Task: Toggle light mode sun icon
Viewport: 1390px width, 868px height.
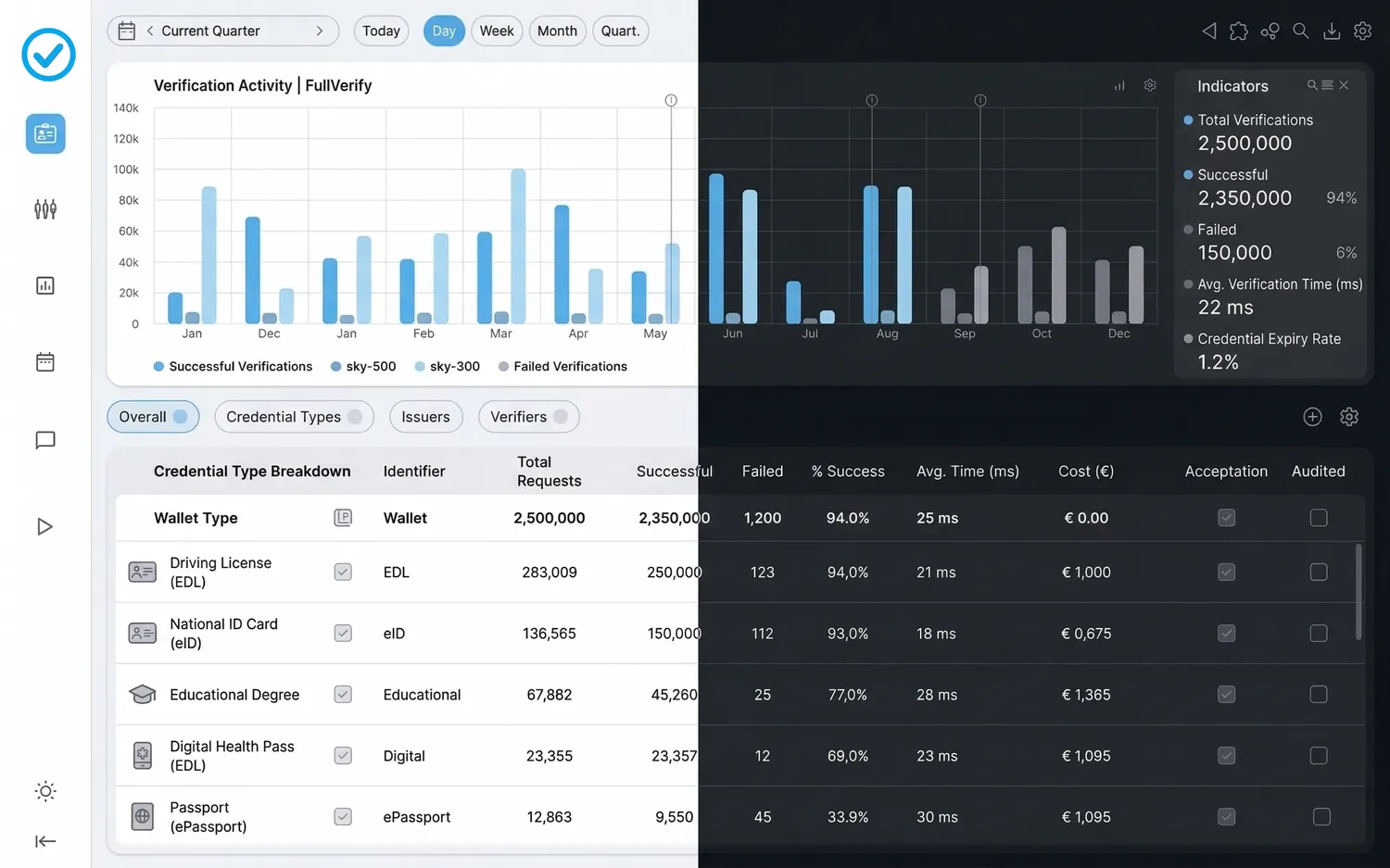Action: click(x=45, y=791)
